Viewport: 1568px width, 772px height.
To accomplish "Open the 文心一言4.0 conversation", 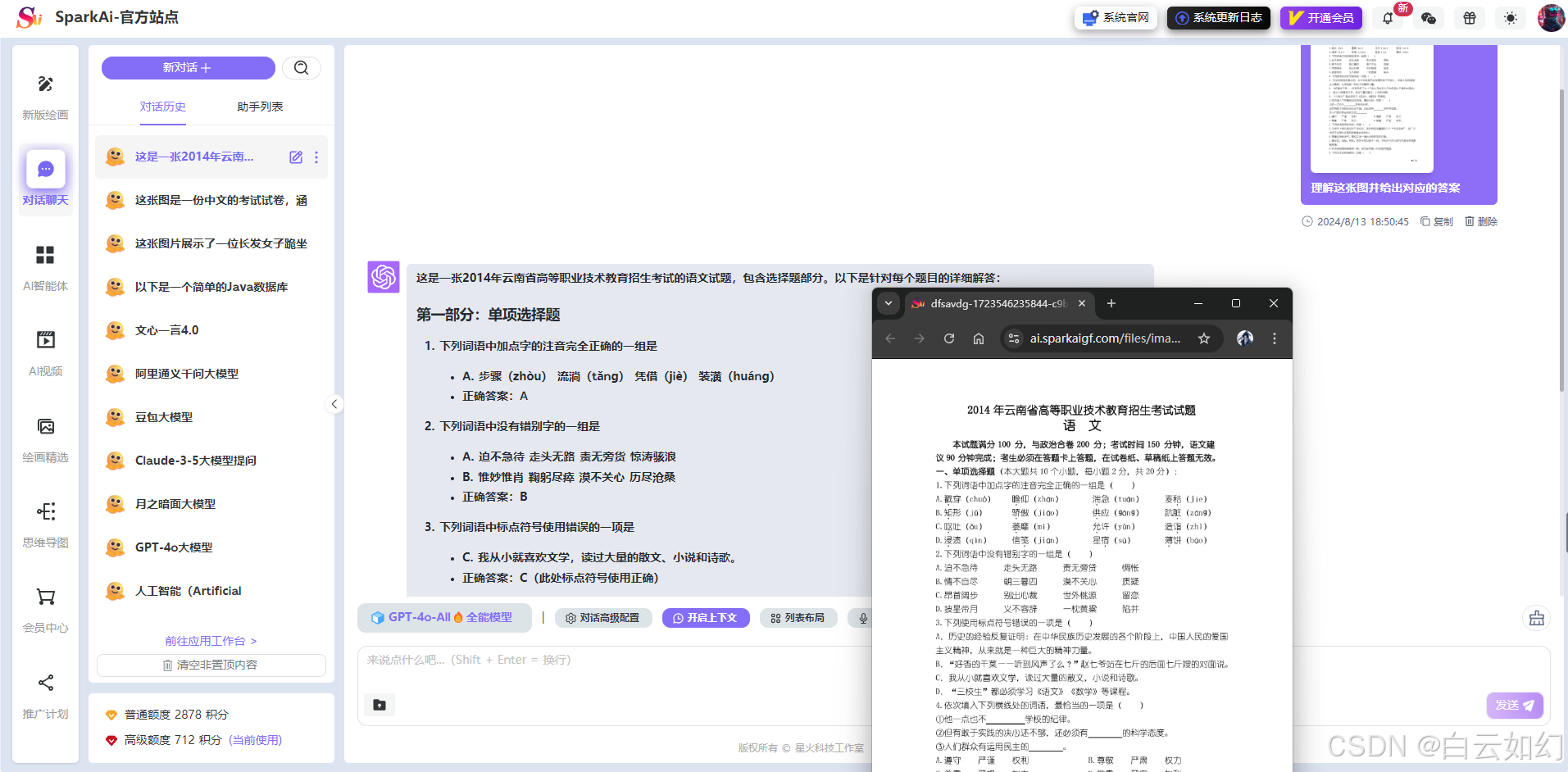I will point(211,330).
